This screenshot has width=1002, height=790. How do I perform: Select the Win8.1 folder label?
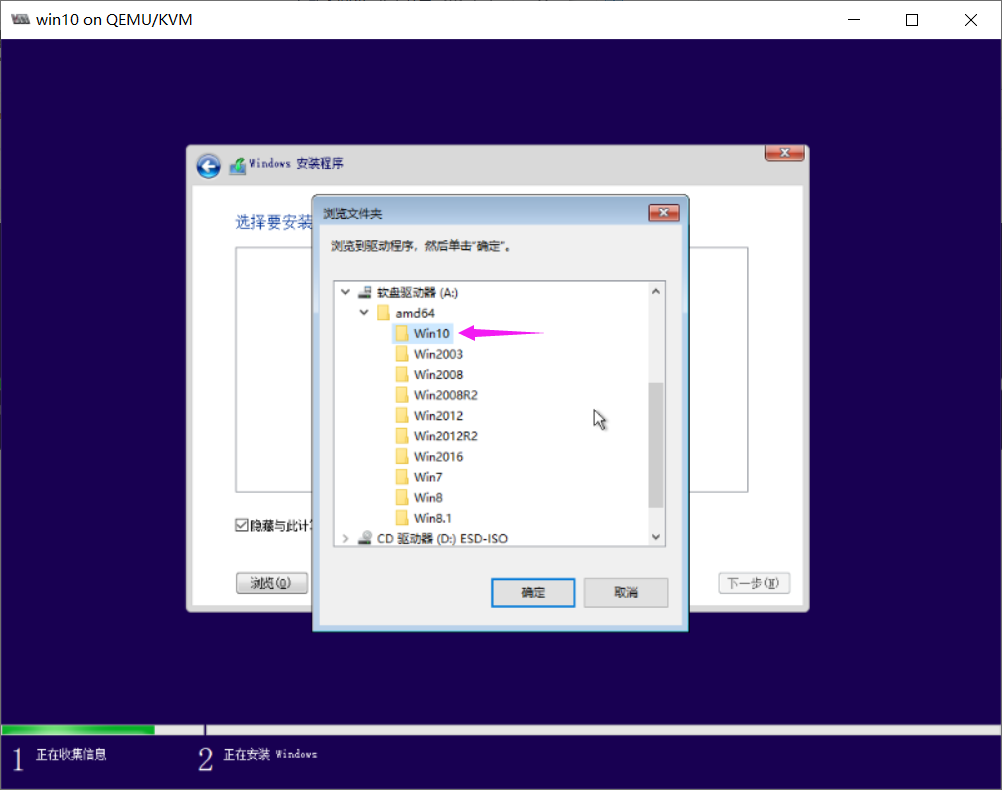(x=432, y=518)
